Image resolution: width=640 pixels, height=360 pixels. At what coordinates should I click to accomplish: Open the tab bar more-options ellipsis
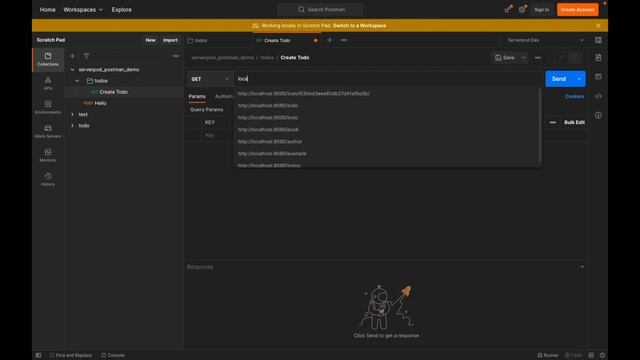(344, 40)
